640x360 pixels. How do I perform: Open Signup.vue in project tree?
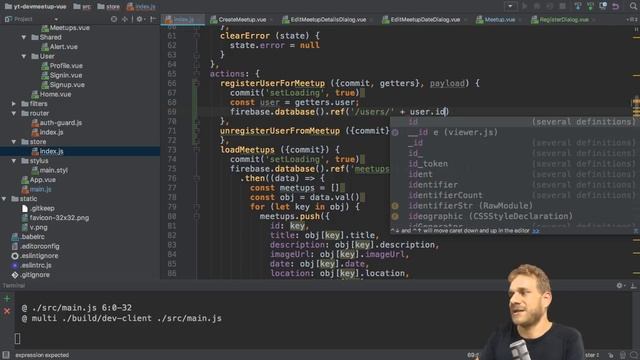(x=63, y=85)
